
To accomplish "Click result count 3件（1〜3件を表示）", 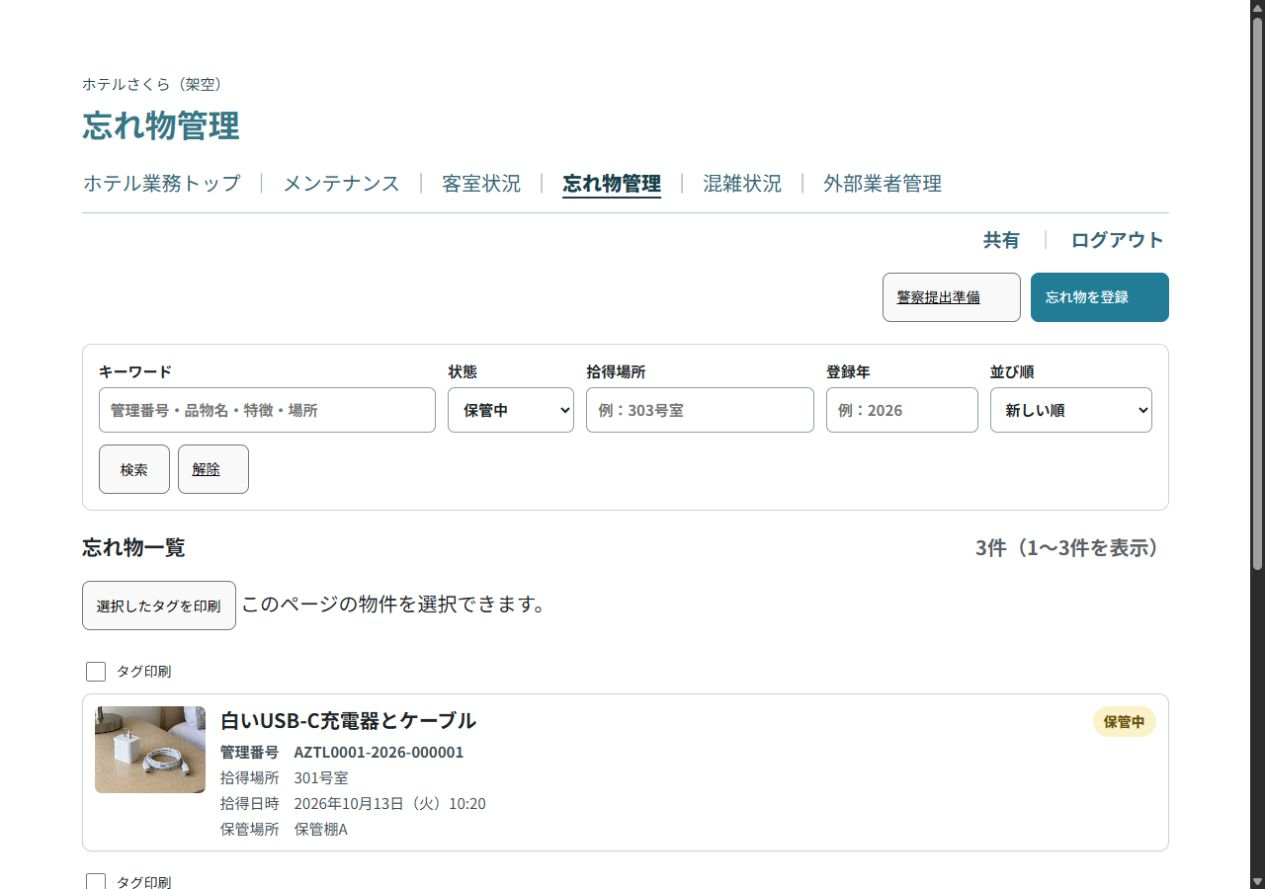I will click(1067, 548).
